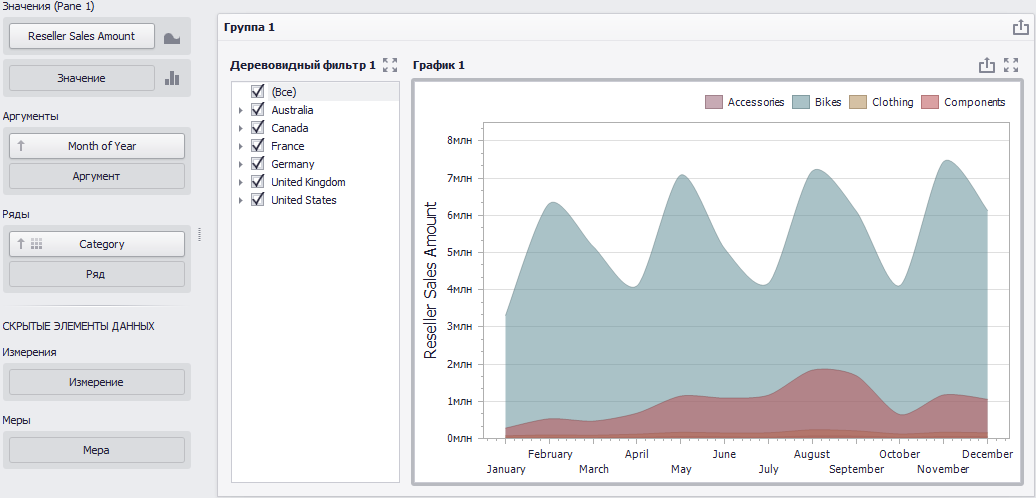Select the France tree item
The width and height of the screenshot is (1036, 498).
click(287, 146)
